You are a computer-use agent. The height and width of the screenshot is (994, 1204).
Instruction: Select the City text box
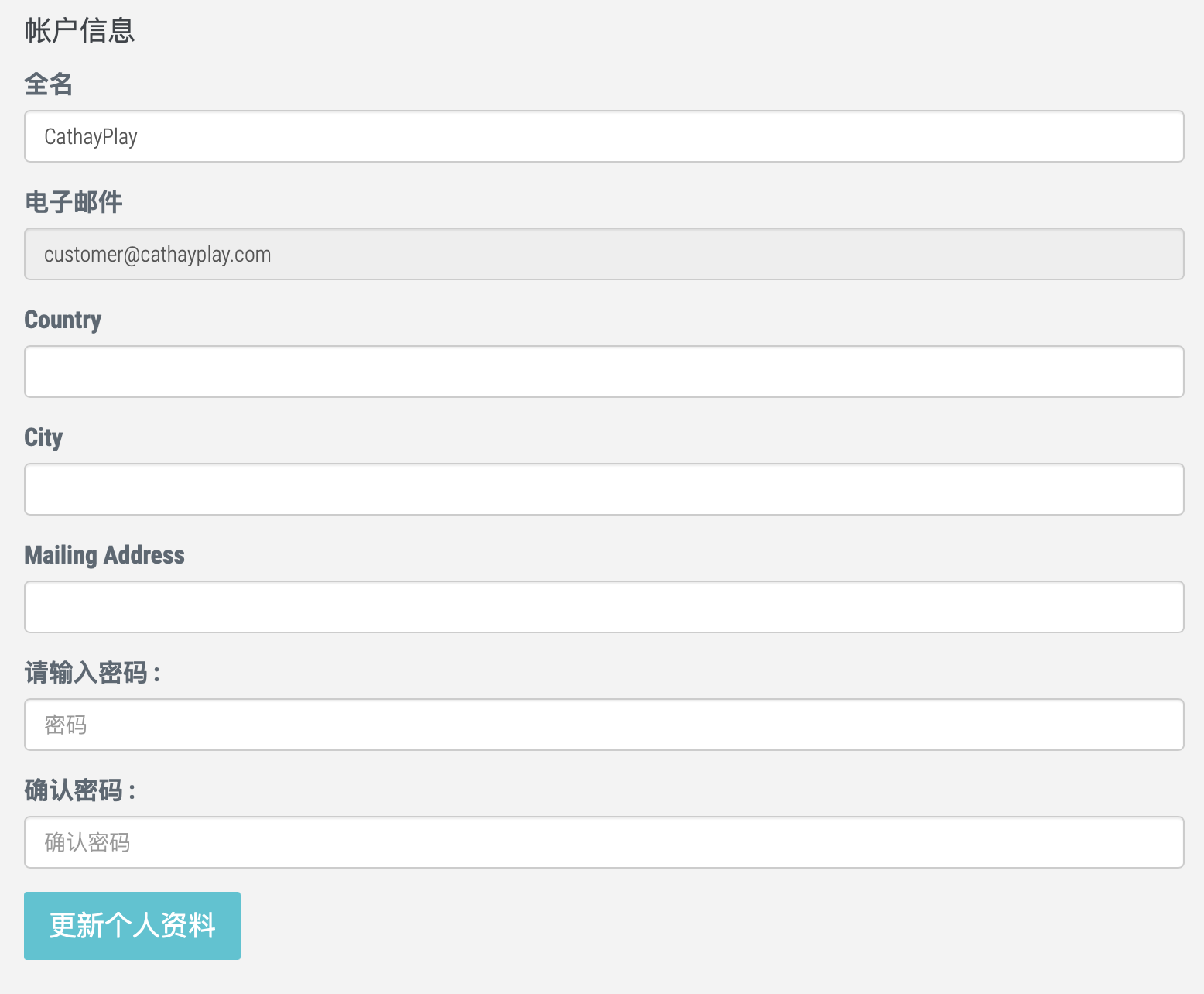pos(604,489)
